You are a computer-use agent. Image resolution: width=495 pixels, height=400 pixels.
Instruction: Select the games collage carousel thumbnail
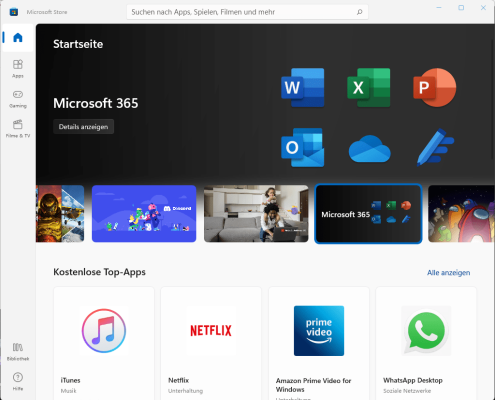point(60,214)
